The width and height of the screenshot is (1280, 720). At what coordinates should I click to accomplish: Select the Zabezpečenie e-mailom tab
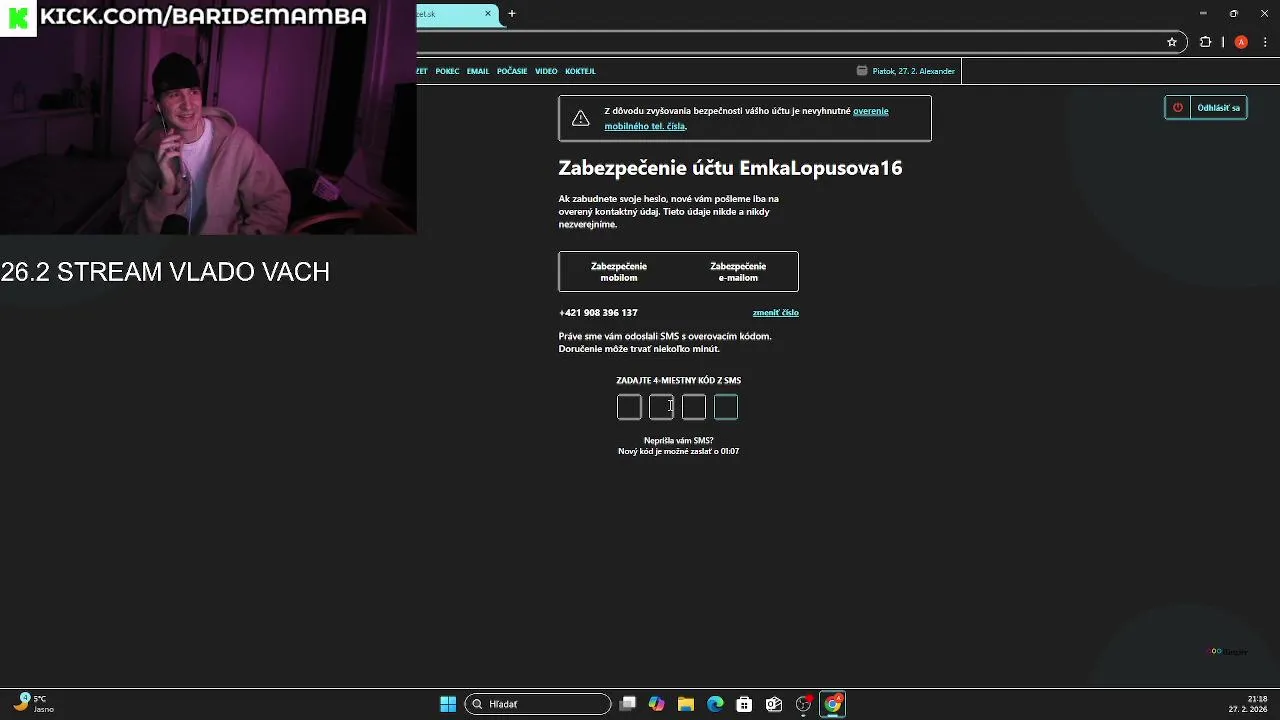click(738, 272)
